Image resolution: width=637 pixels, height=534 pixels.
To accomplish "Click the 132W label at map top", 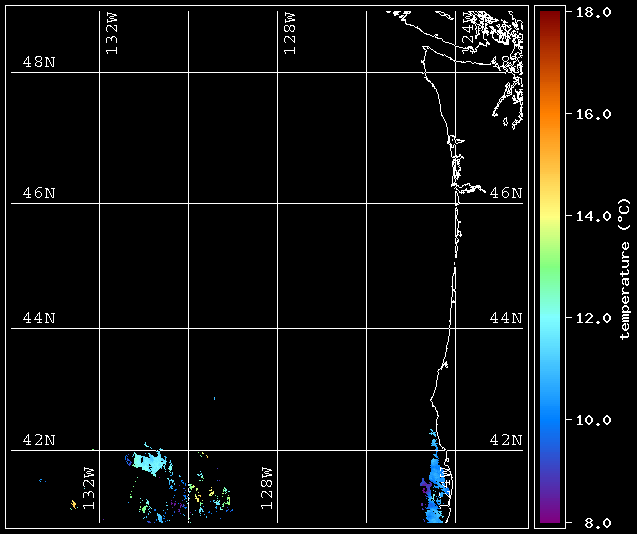I will (x=112, y=34).
